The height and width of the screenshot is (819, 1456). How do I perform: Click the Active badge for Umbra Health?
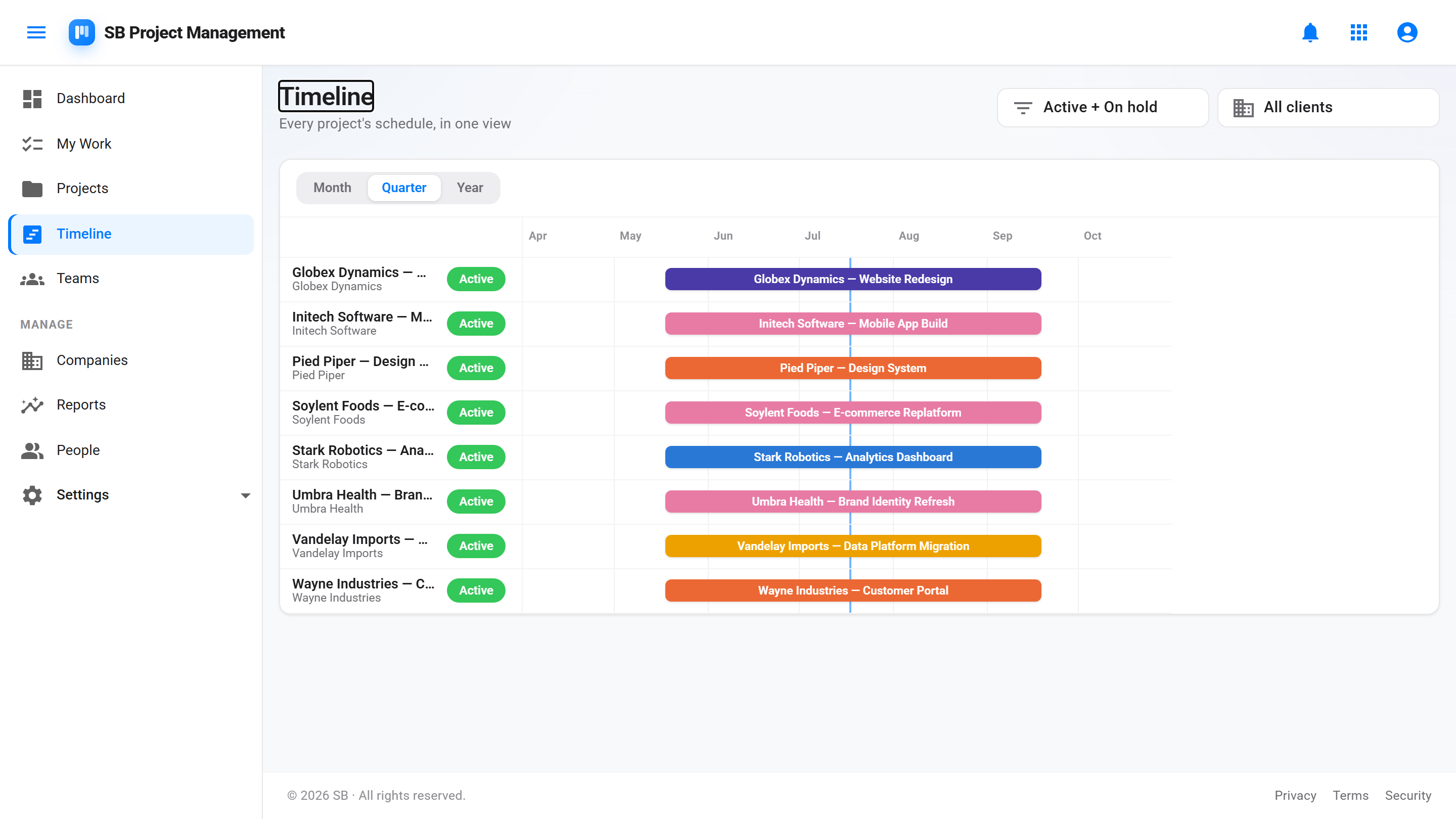[x=476, y=502]
